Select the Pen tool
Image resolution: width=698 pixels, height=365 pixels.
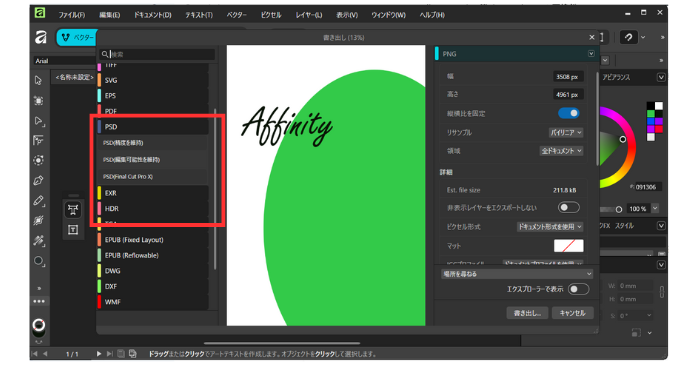pyautogui.click(x=38, y=180)
